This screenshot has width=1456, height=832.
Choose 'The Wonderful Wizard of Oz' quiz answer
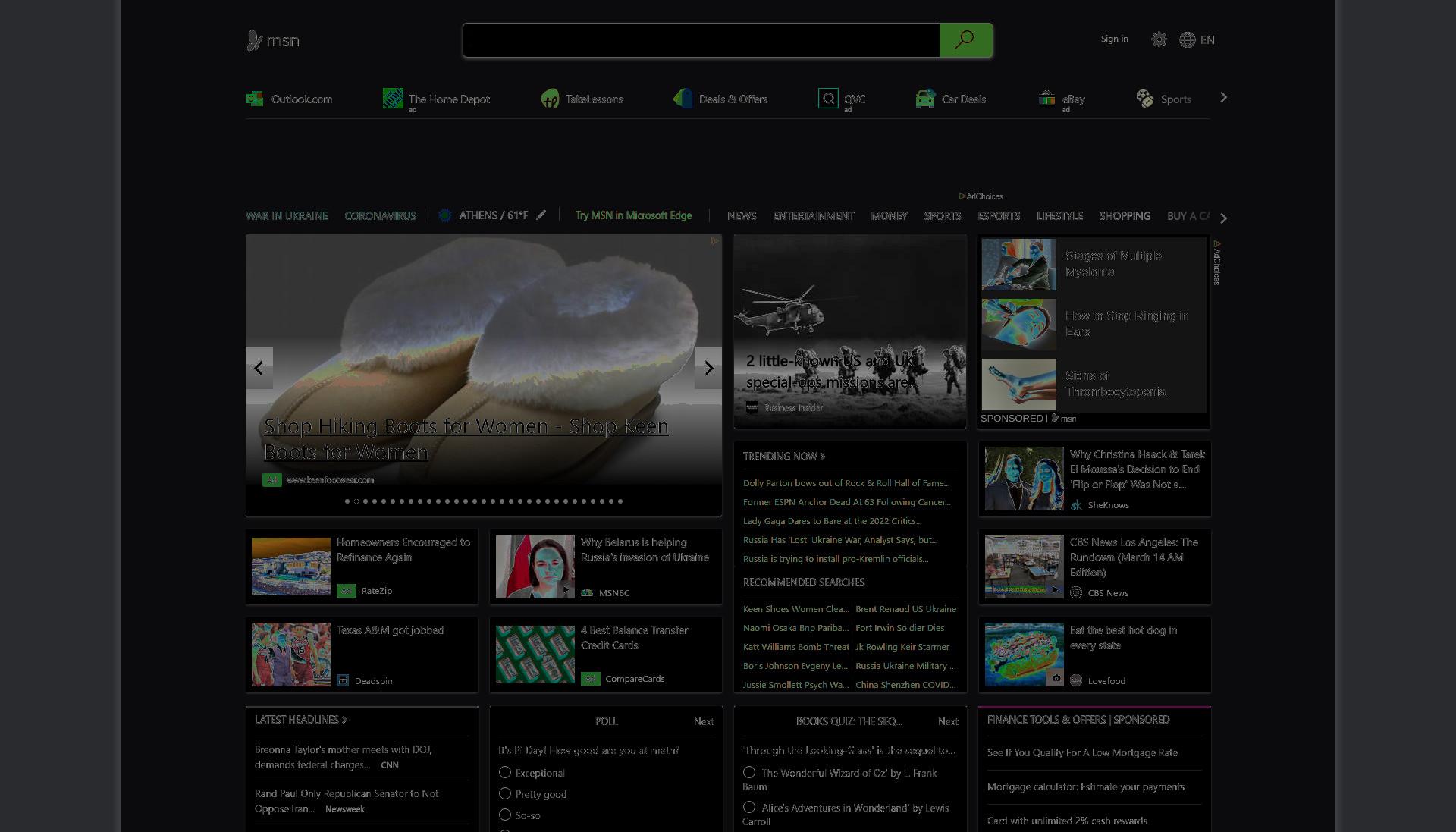coord(749,772)
